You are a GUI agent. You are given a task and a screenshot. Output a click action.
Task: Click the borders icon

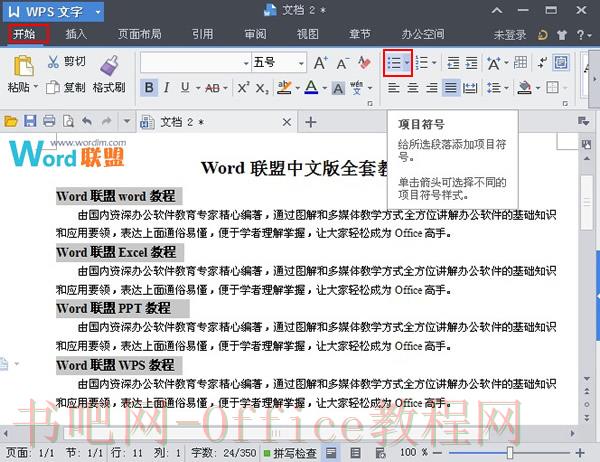tap(552, 88)
